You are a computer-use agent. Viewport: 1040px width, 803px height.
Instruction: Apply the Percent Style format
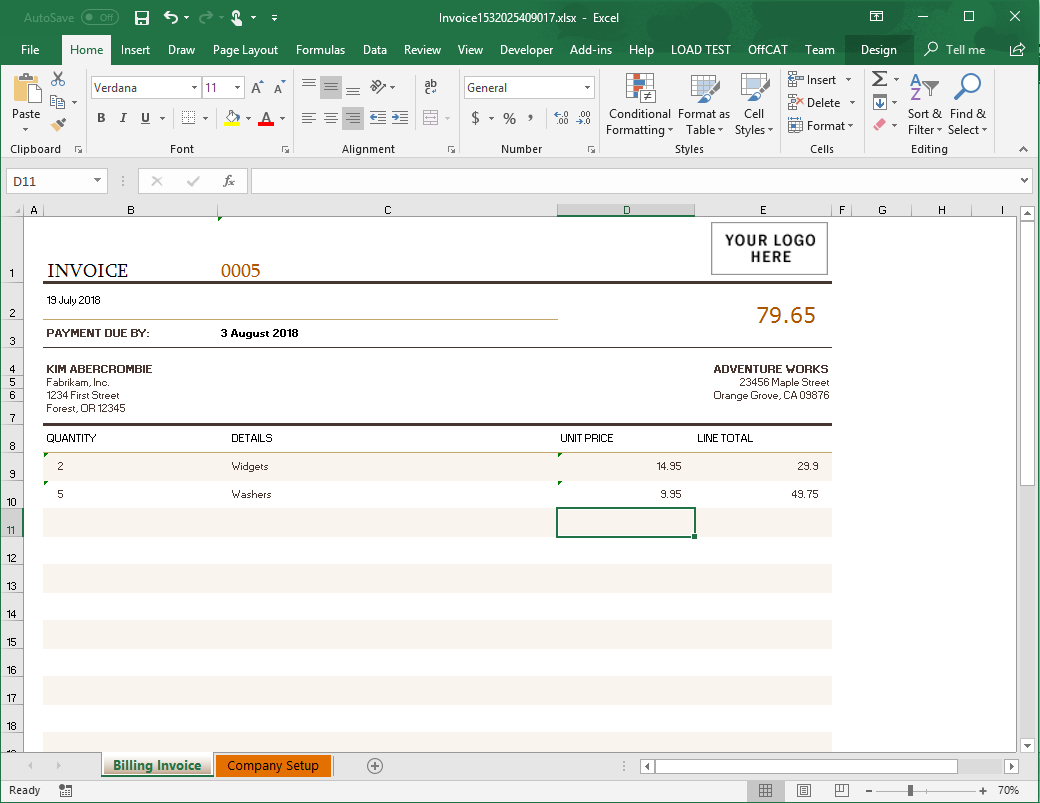click(x=509, y=117)
